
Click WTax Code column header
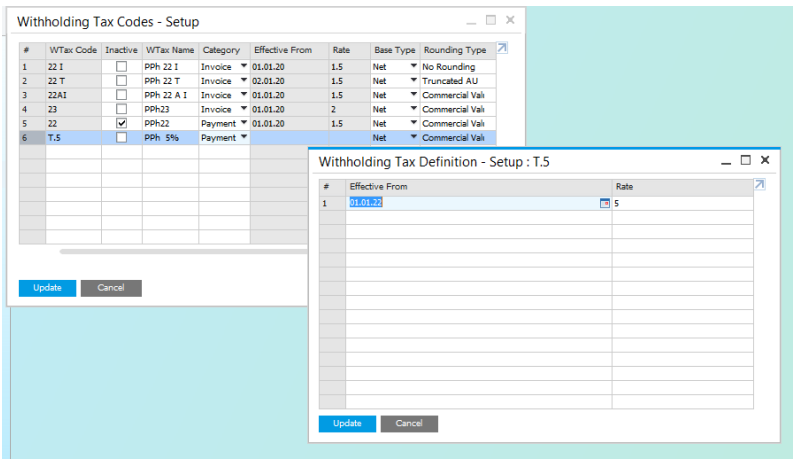(x=73, y=50)
